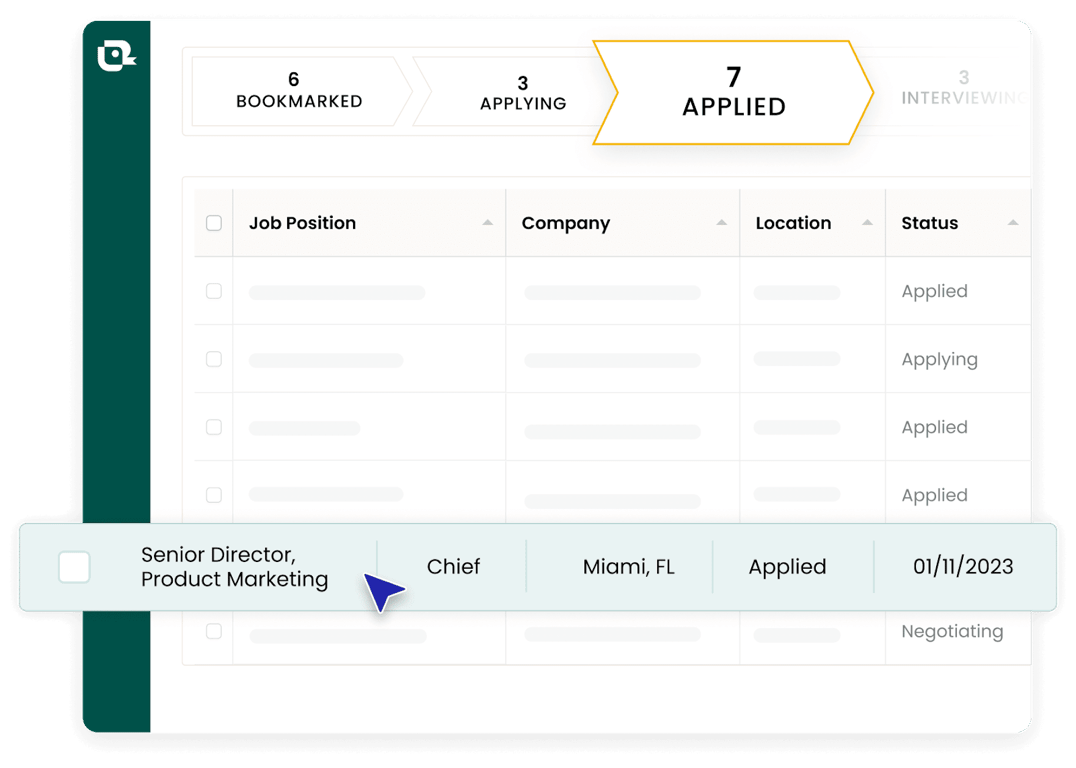
Task: Switch to the 3 Applying stage tab
Action: coord(523,93)
